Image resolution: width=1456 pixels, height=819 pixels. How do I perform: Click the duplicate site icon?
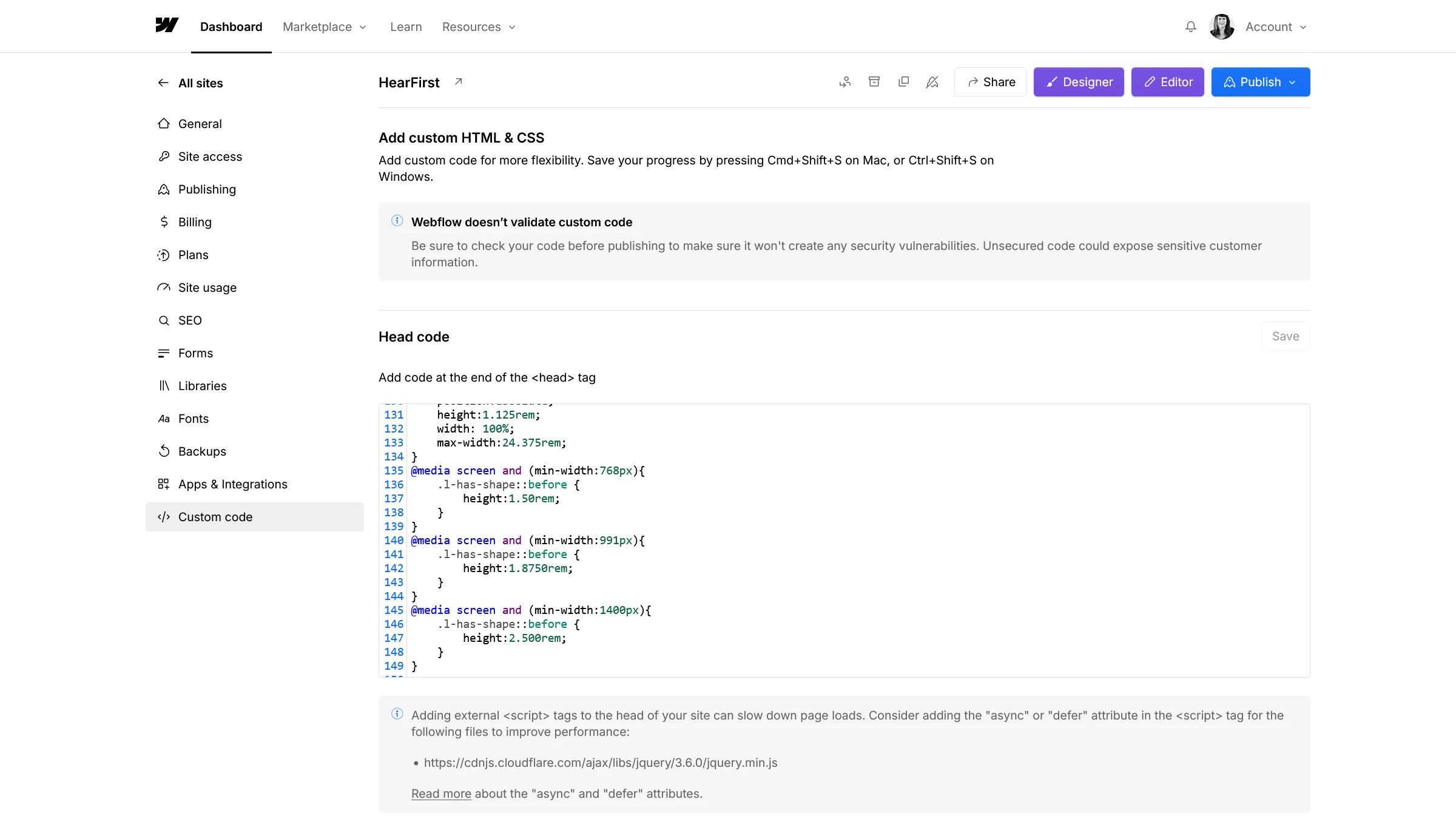903,82
